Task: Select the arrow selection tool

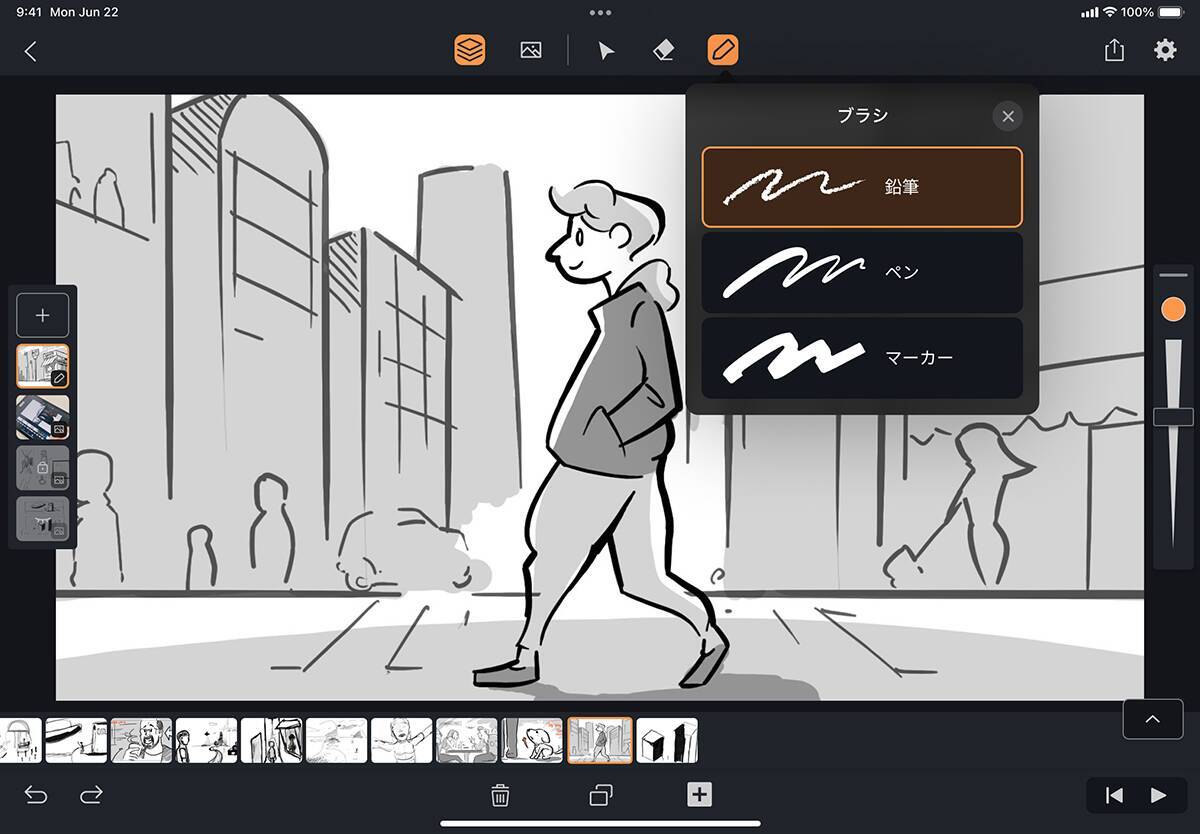Action: pyautogui.click(x=606, y=50)
